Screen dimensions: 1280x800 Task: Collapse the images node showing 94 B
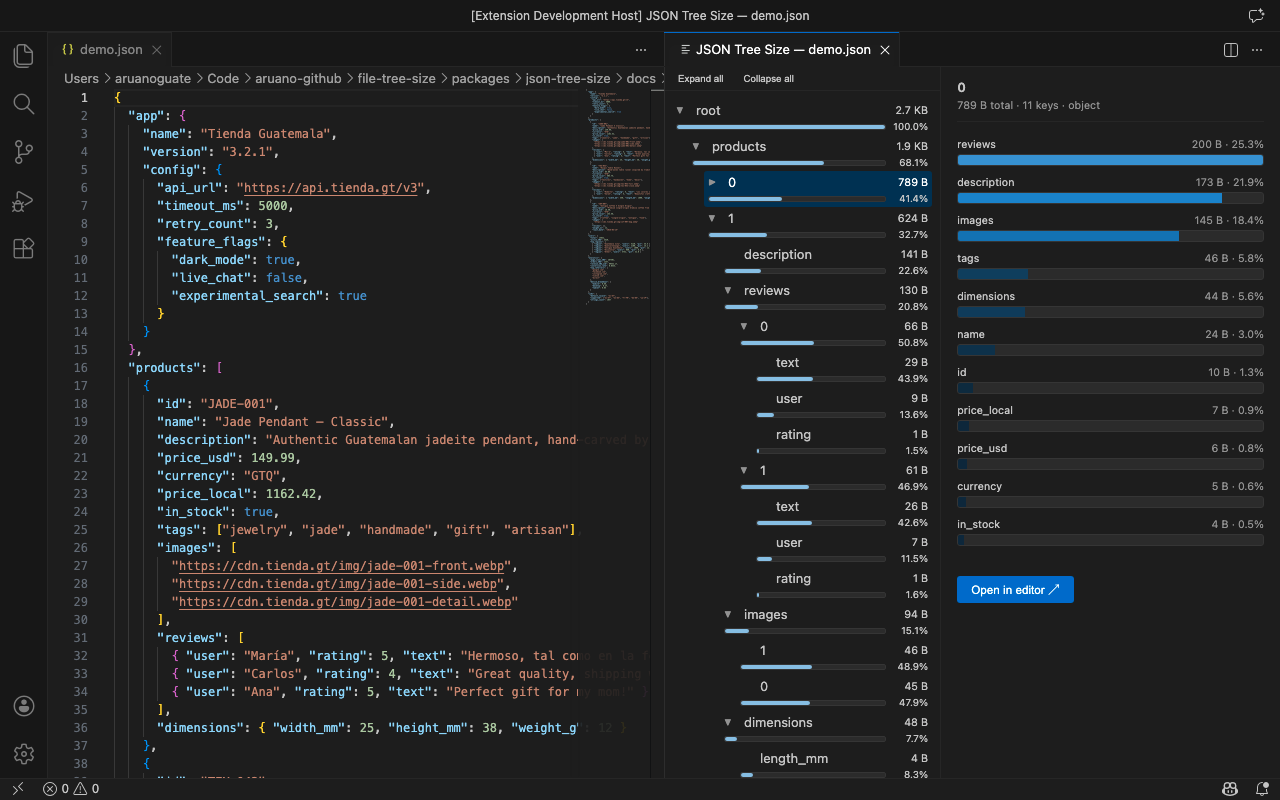coord(728,615)
